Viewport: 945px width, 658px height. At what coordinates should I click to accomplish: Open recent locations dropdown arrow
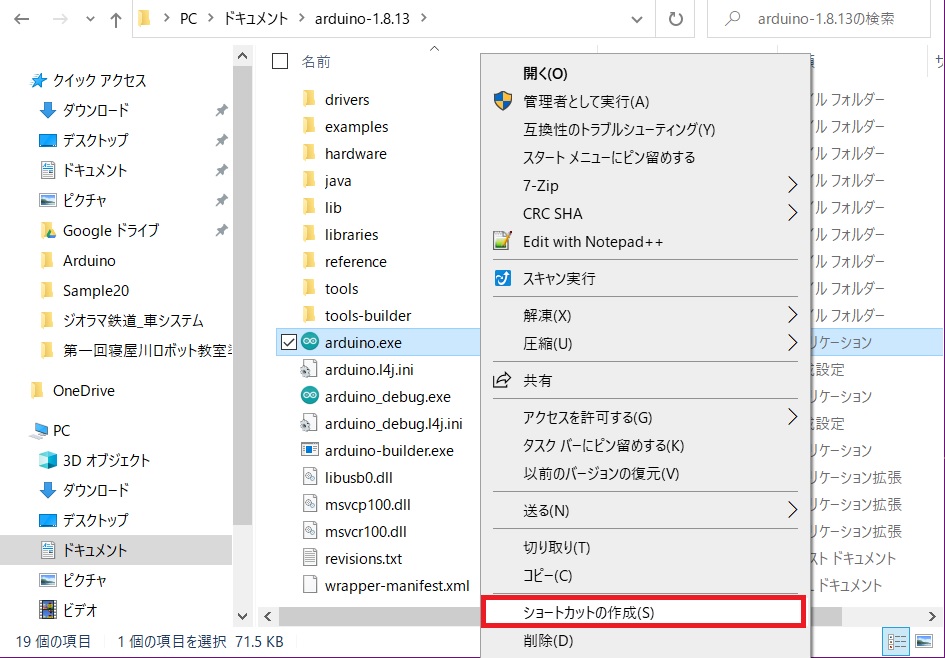[x=90, y=19]
